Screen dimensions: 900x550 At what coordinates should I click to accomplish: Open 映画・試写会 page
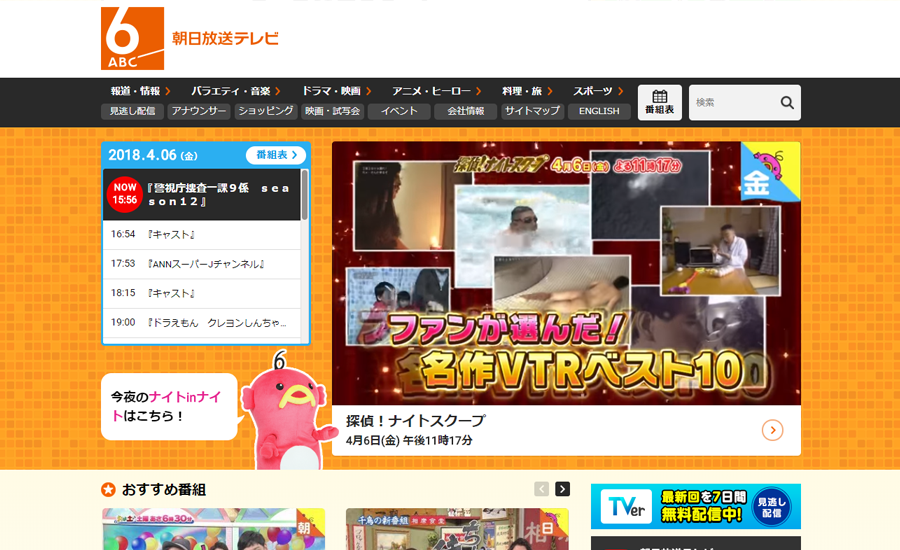[x=332, y=111]
